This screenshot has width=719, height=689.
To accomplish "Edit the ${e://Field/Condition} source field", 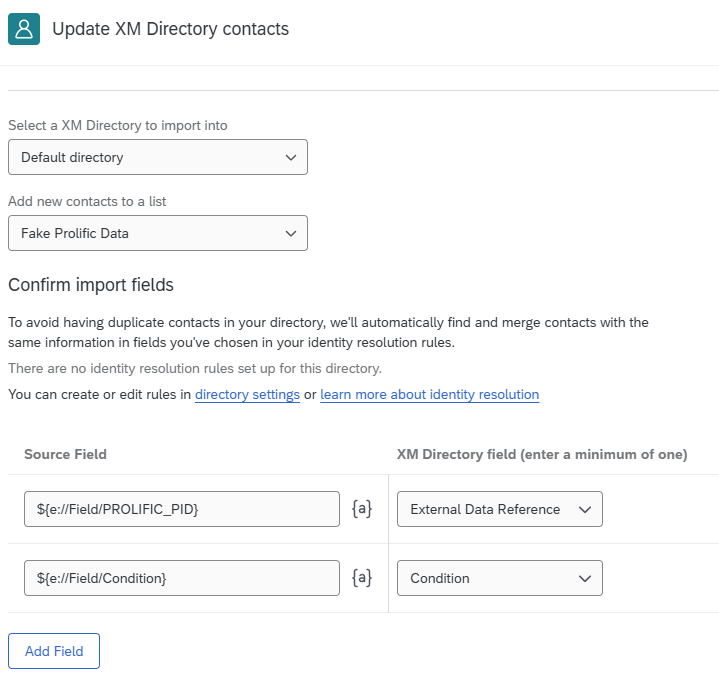I will [182, 578].
